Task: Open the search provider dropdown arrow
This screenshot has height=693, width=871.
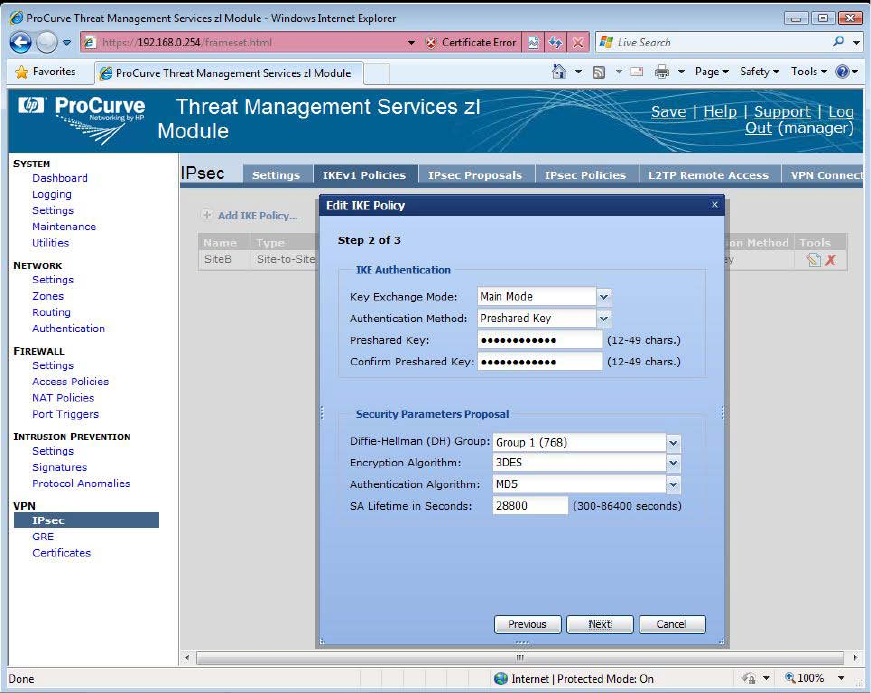Action: click(x=857, y=42)
